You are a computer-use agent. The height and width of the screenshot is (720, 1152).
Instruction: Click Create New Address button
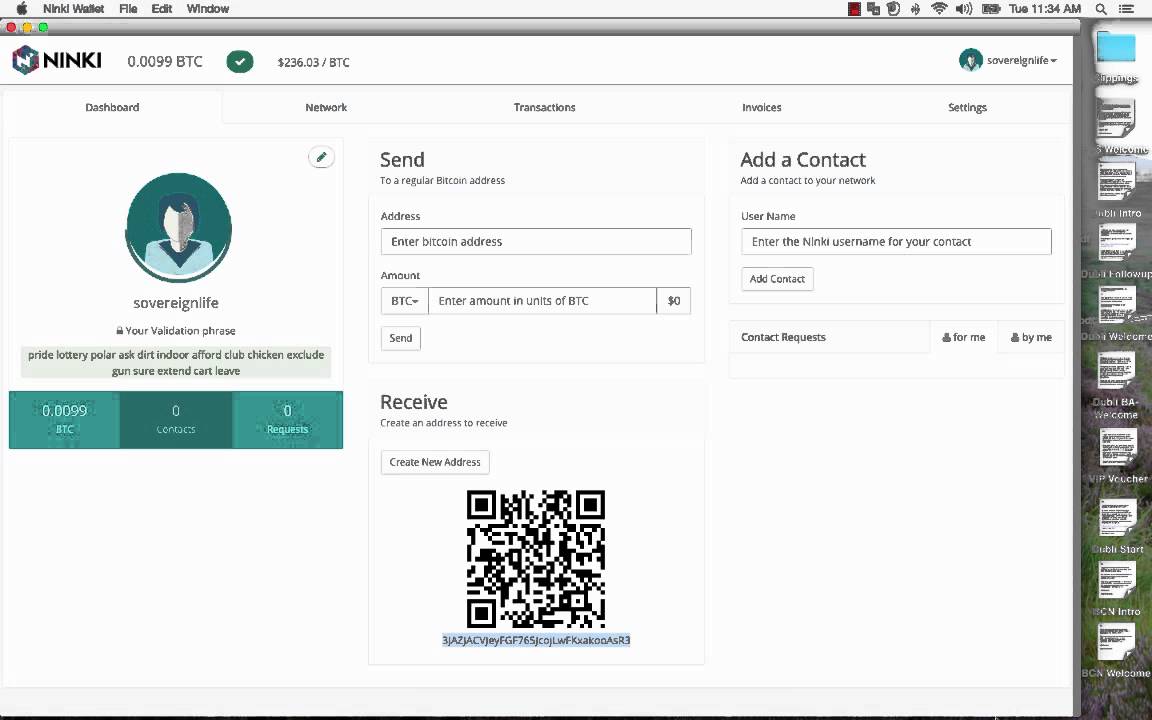(x=435, y=462)
